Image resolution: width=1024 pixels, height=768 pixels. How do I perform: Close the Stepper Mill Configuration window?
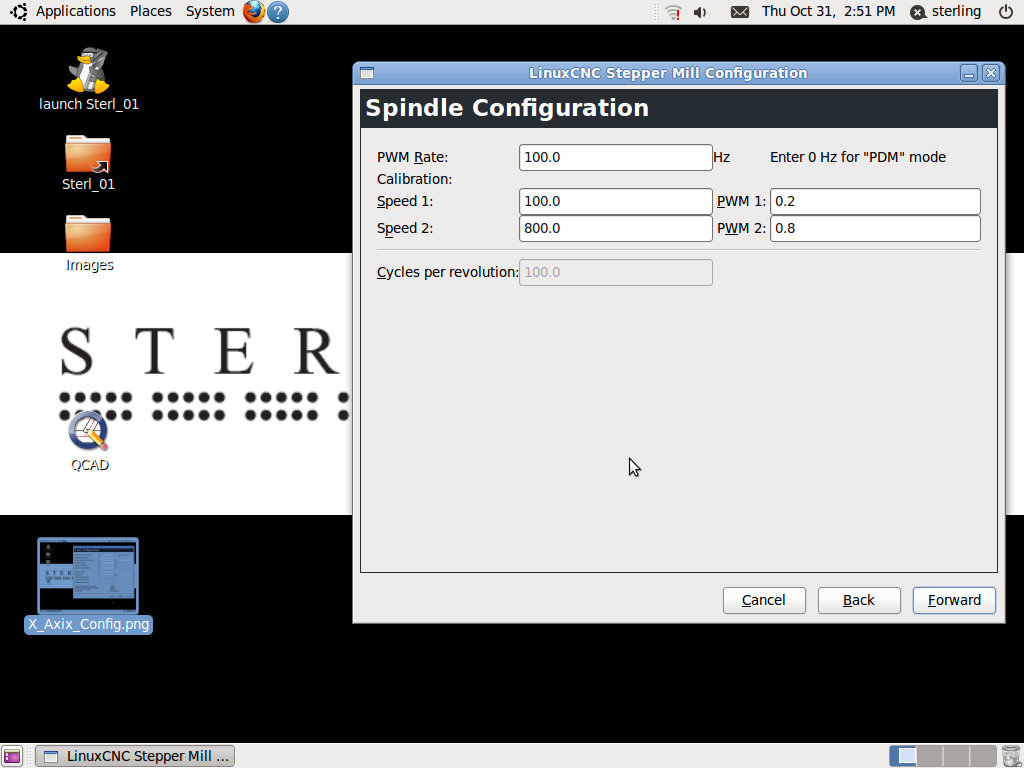click(x=991, y=73)
